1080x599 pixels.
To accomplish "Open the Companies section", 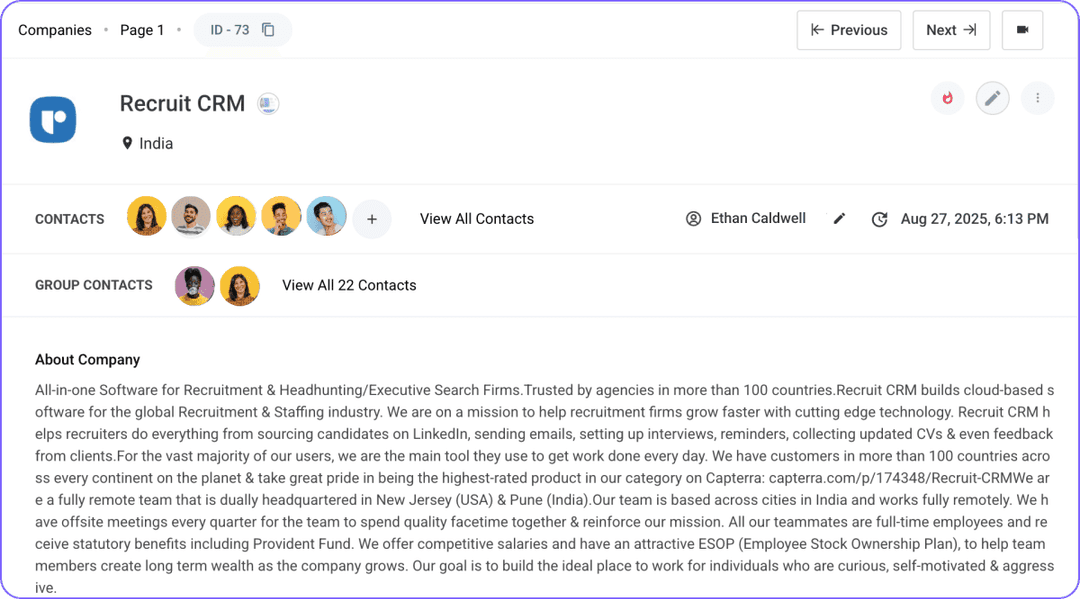I will (55, 30).
